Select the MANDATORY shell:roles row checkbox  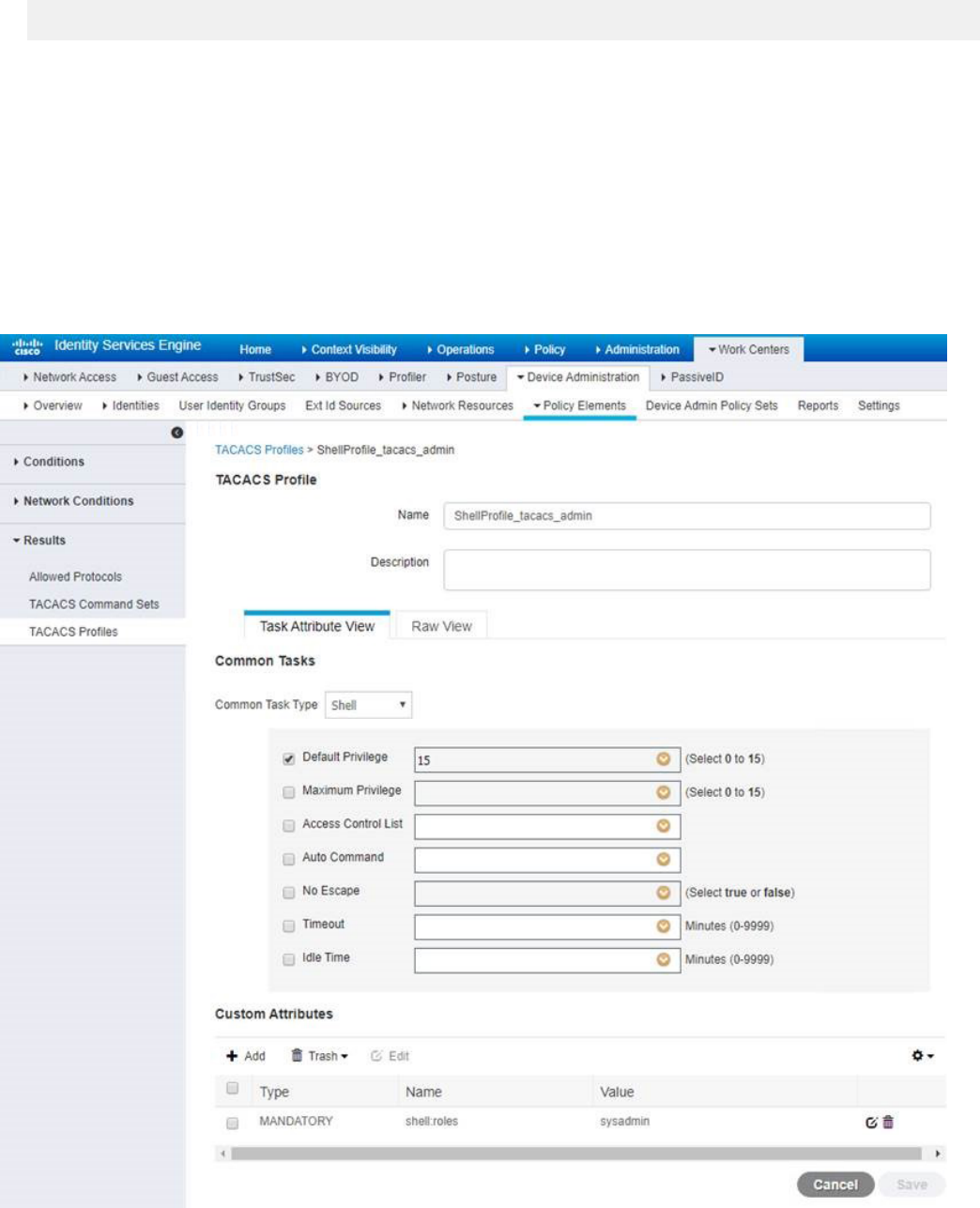233,1123
